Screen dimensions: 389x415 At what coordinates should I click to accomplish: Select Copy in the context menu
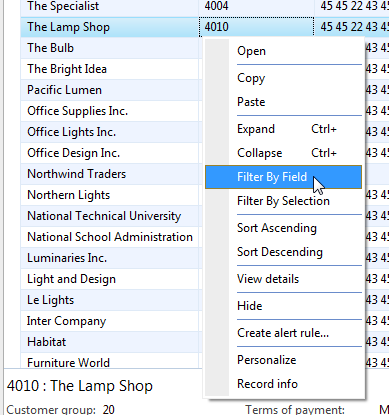[x=283, y=78]
